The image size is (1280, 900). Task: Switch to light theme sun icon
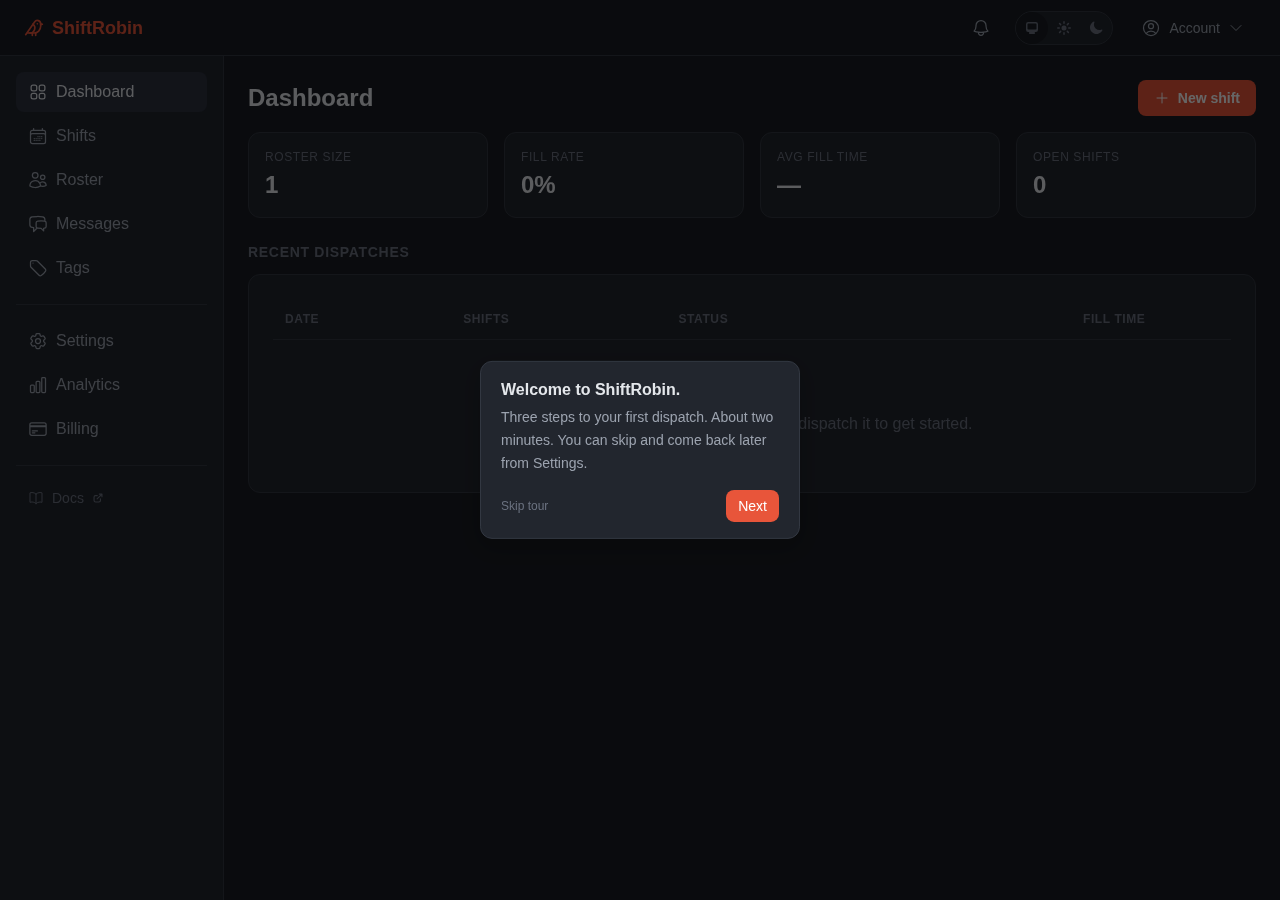1064,28
